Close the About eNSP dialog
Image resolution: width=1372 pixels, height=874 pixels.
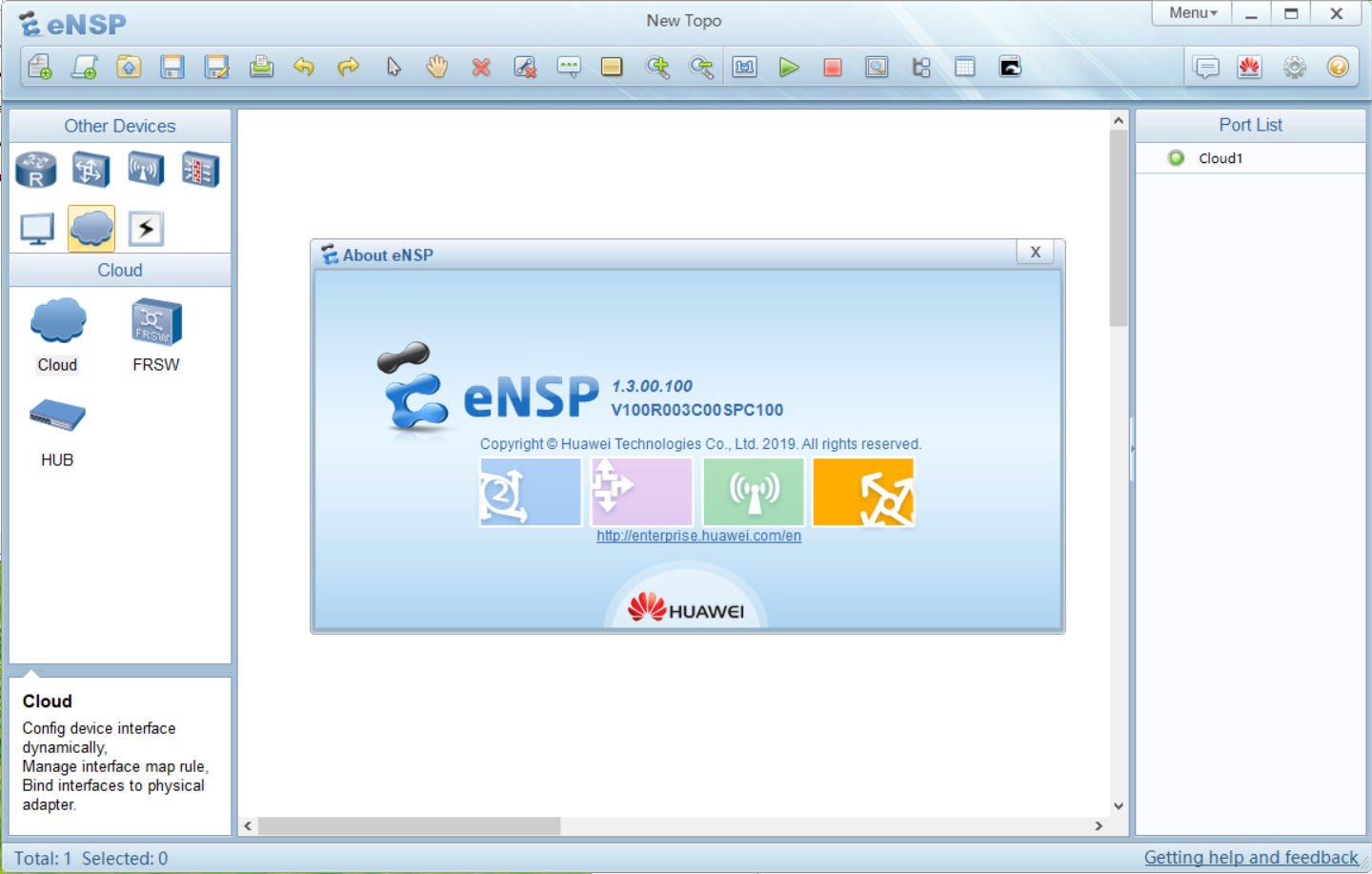click(1036, 253)
